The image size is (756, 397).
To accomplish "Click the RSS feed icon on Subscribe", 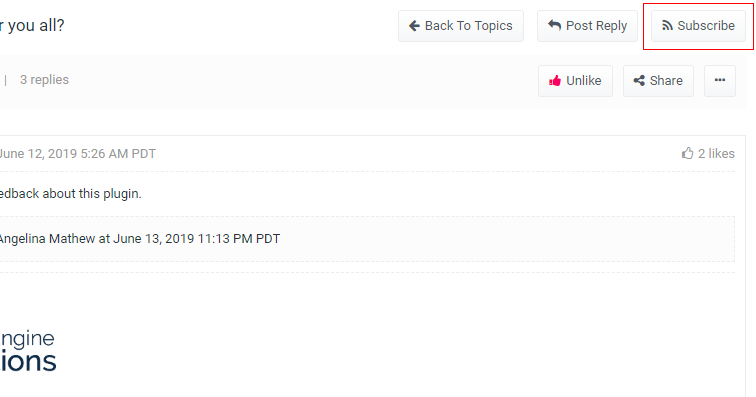I will tap(667, 26).
